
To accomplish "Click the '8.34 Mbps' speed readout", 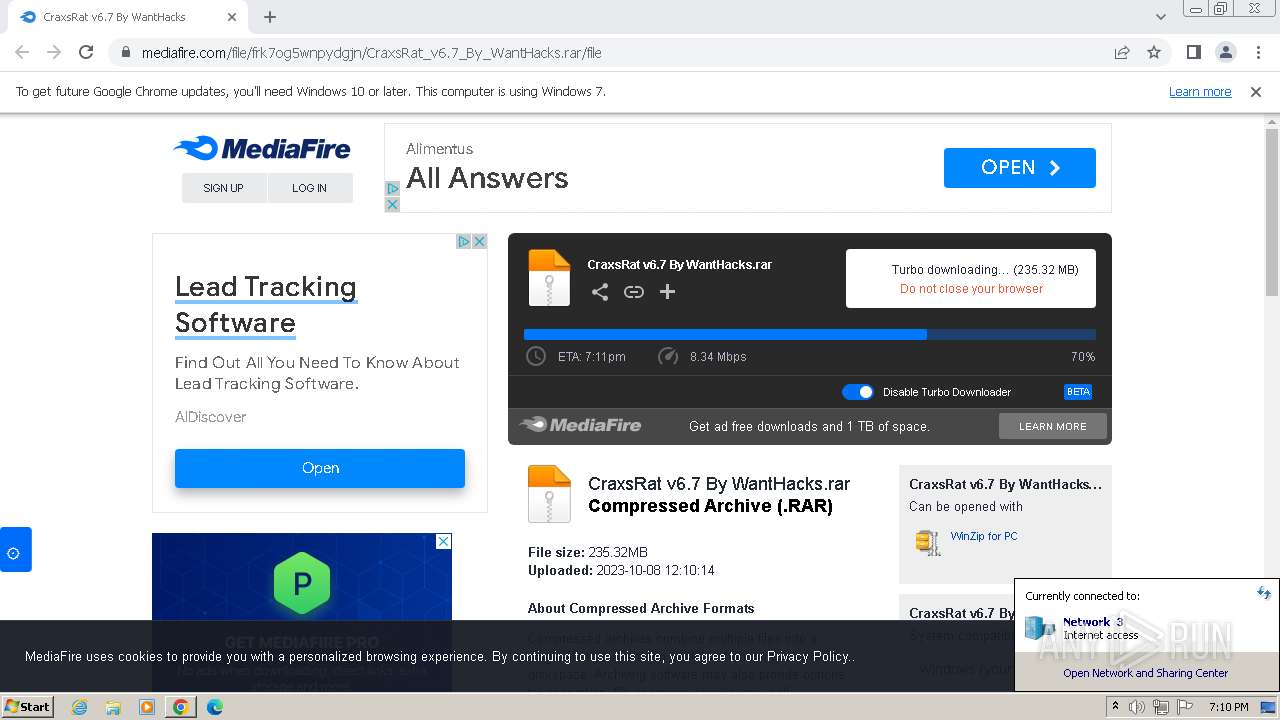I will [718, 356].
